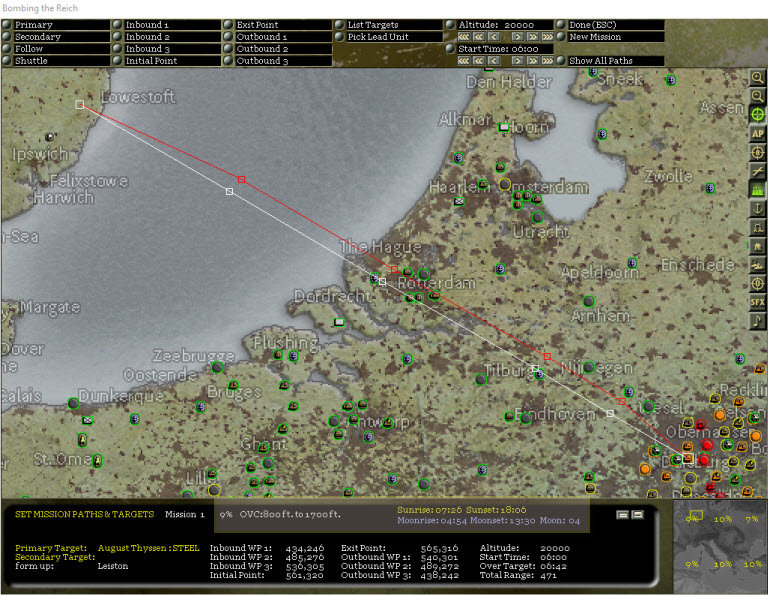Click the 'Leiston' form up text
Image resolution: width=768 pixels, height=595 pixels.
tap(113, 566)
